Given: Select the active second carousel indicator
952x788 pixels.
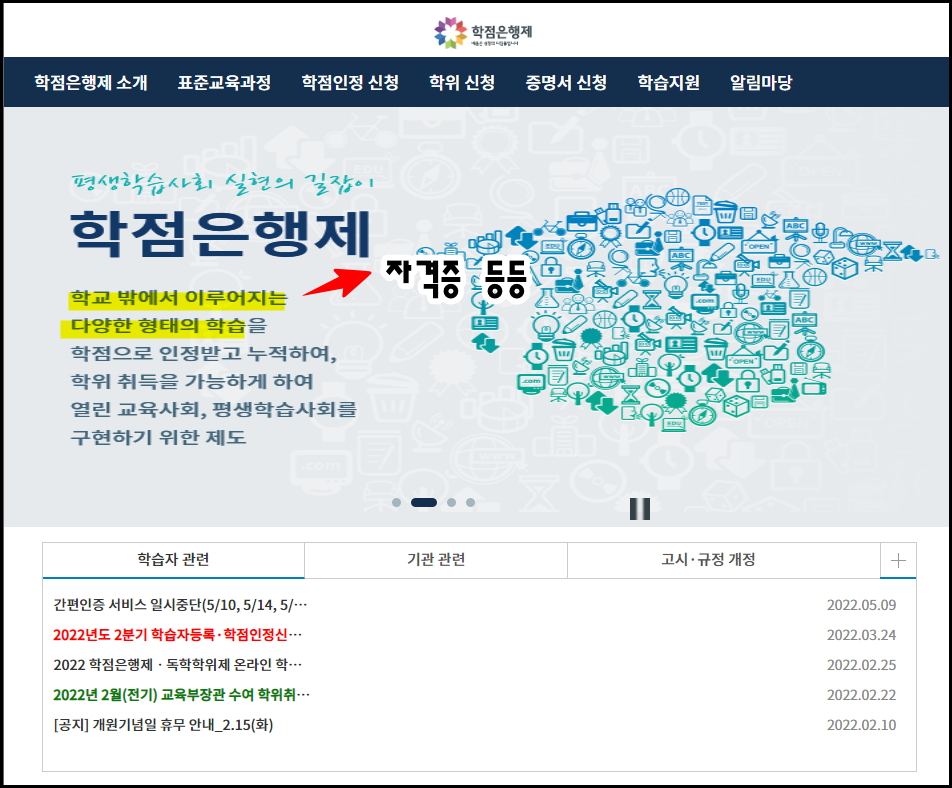Looking at the screenshot, I should (x=424, y=502).
